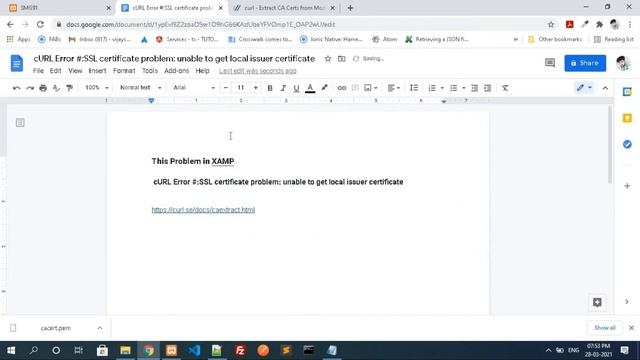
Task: Open the zoom 100% dropdown
Action: [x=96, y=87]
